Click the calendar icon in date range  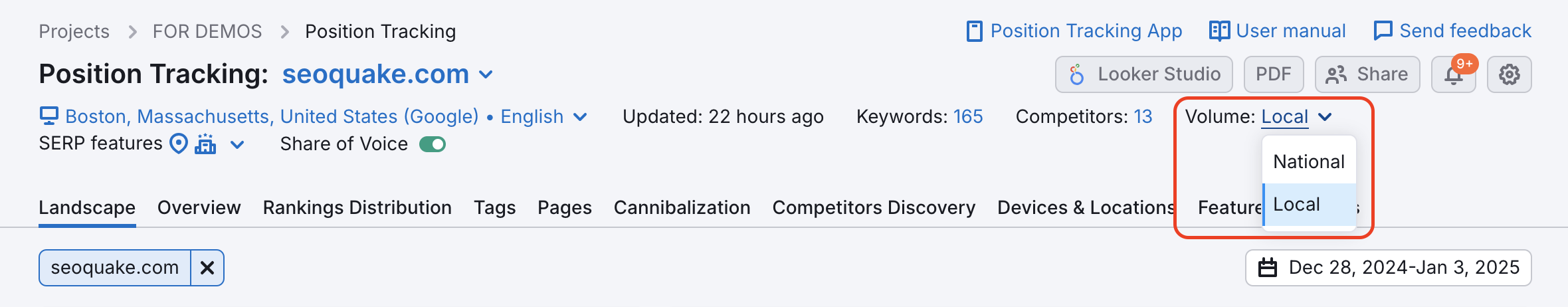[1268, 268]
